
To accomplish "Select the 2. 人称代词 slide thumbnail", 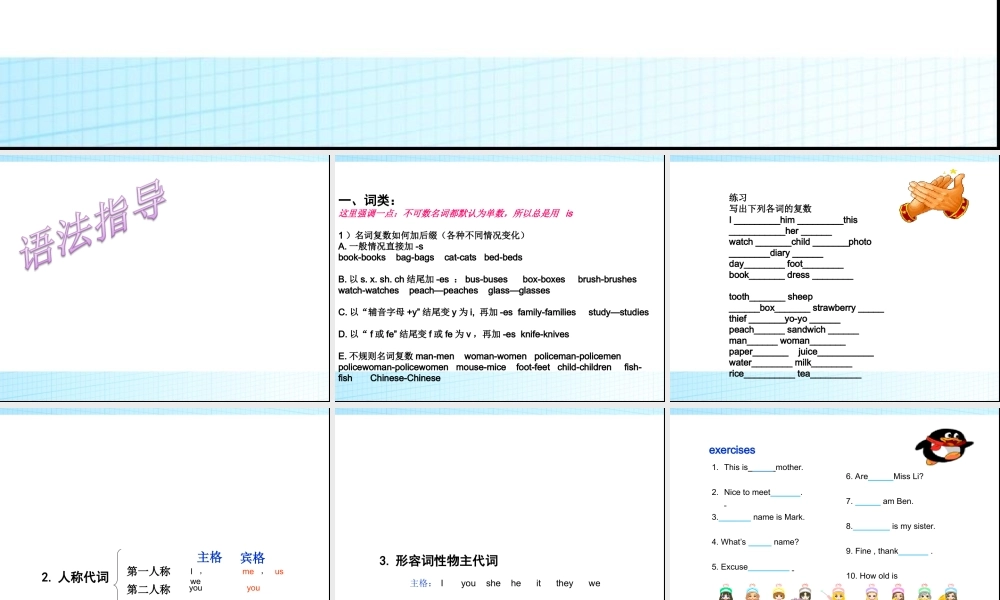I will click(164, 504).
